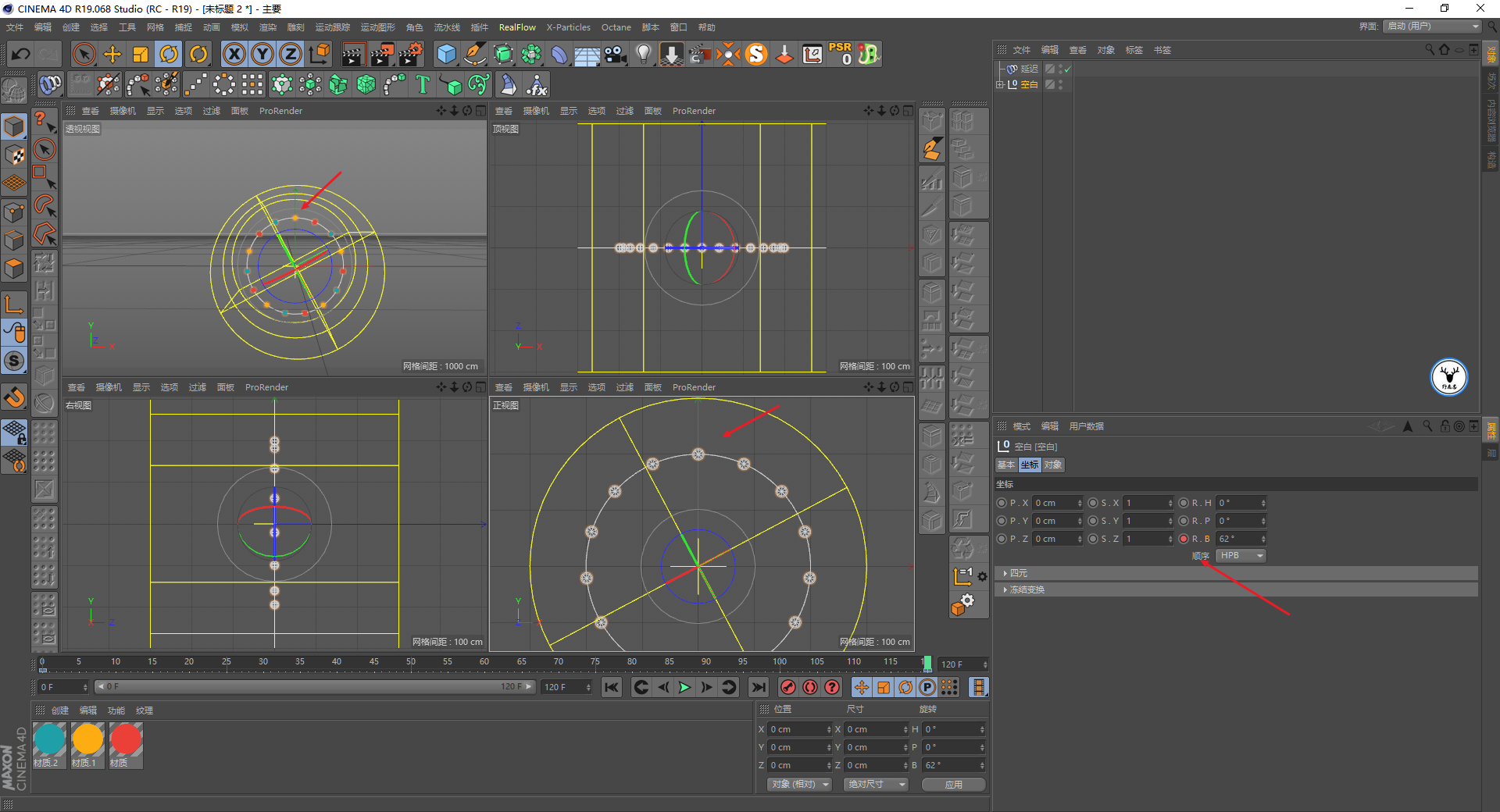Open RealFlow menu

517,27
